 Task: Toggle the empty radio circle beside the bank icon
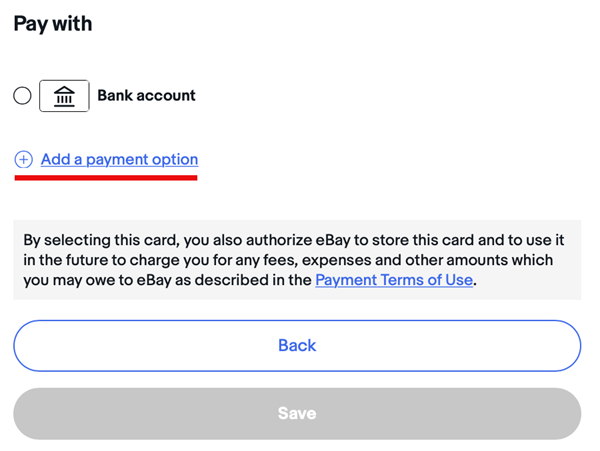(x=22, y=96)
